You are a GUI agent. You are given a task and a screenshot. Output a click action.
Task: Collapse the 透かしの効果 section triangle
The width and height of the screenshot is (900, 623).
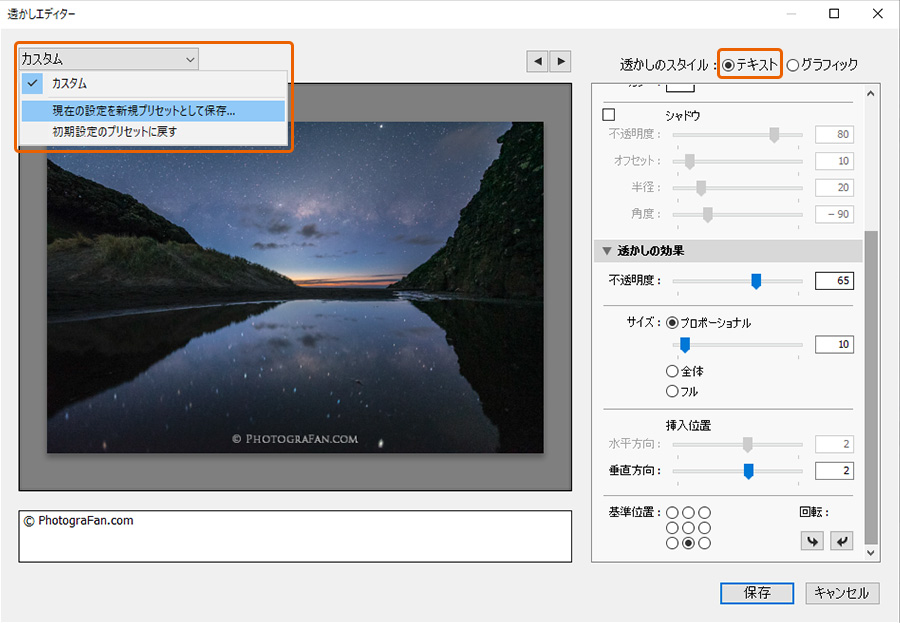point(607,251)
